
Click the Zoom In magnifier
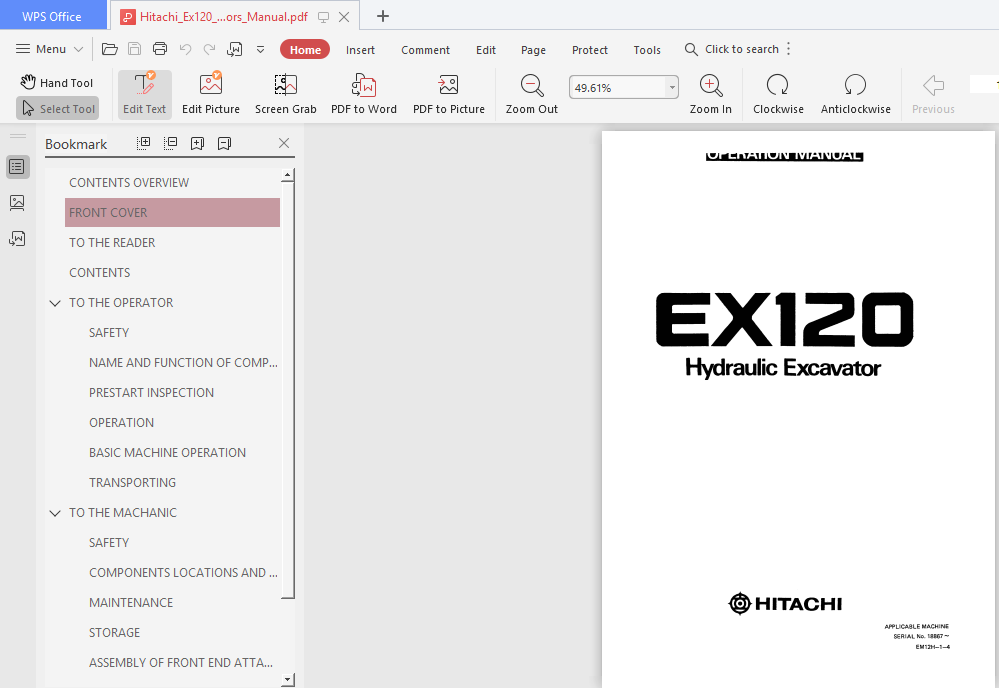pyautogui.click(x=710, y=94)
